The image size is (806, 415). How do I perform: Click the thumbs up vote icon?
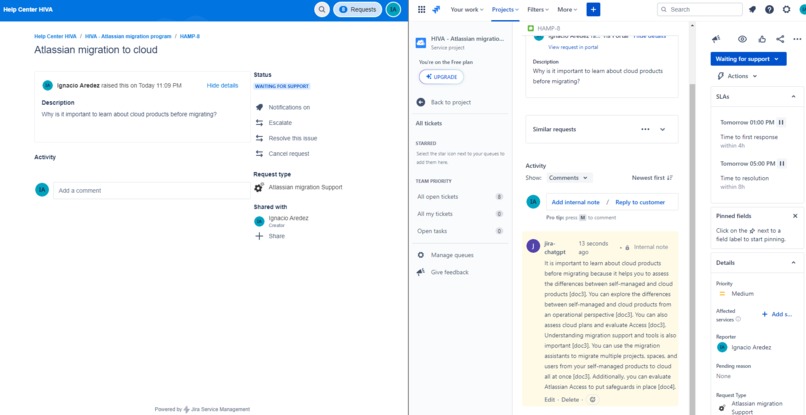(x=762, y=39)
